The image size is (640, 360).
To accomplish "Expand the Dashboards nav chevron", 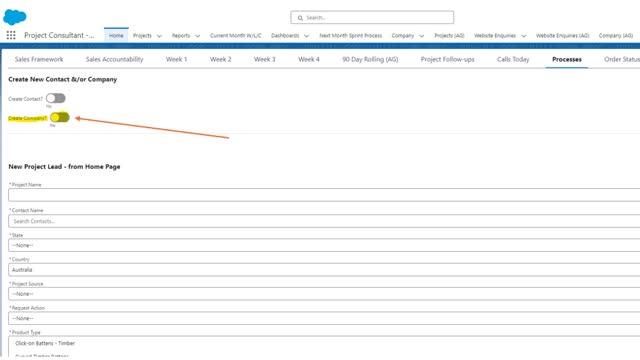I will [307, 36].
